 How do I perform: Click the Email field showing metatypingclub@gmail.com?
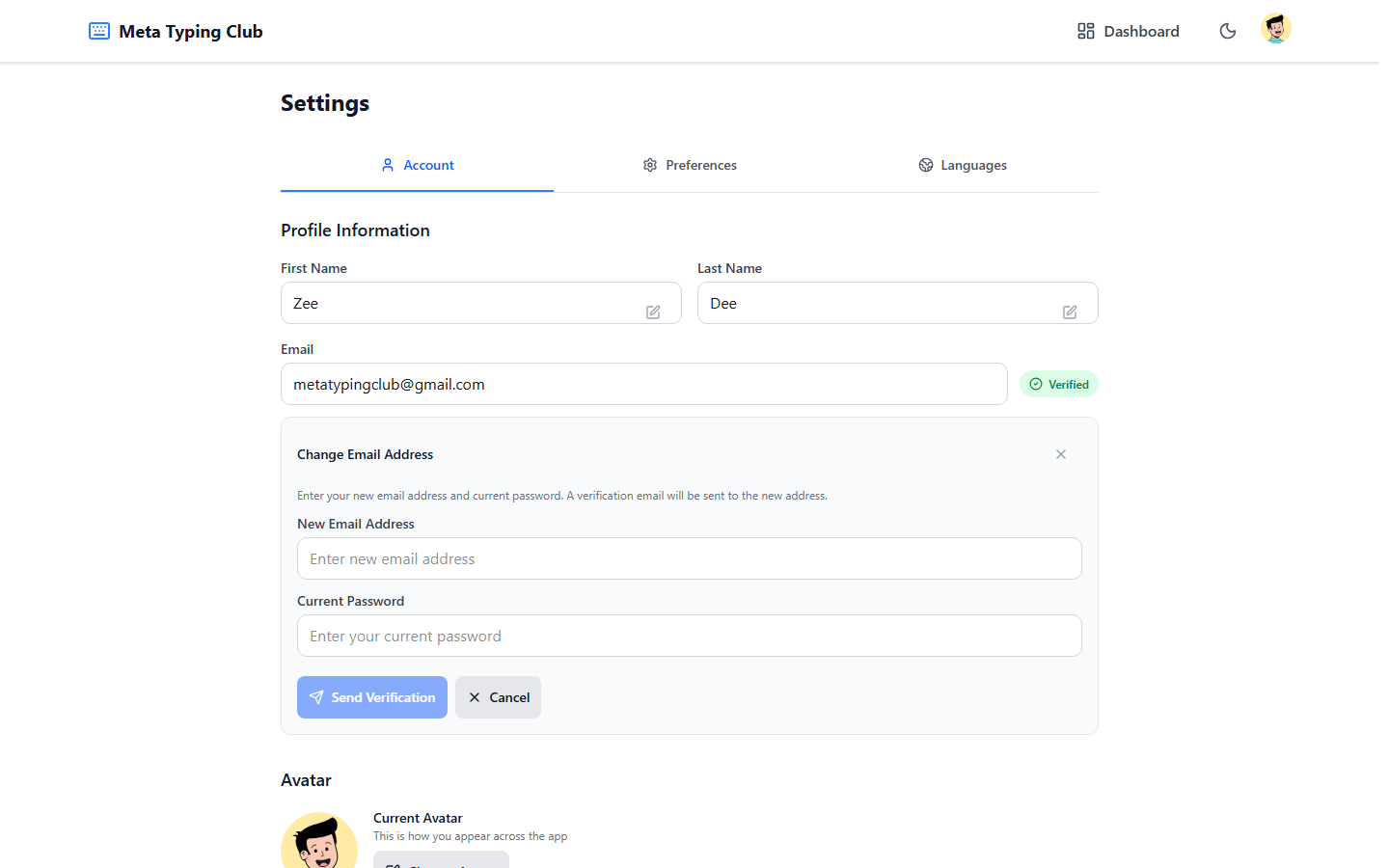pyautogui.click(x=644, y=384)
